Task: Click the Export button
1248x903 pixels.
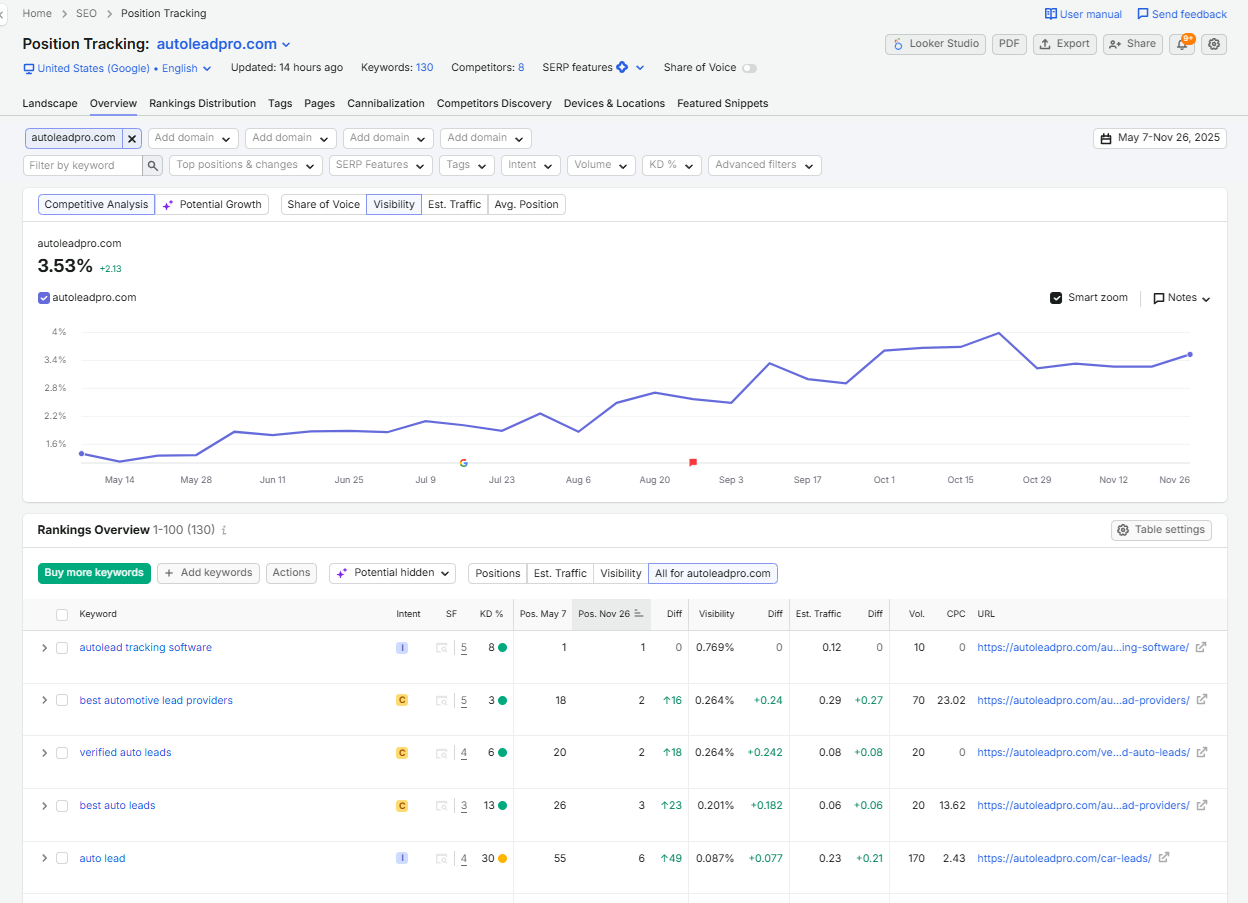Action: pos(1064,44)
